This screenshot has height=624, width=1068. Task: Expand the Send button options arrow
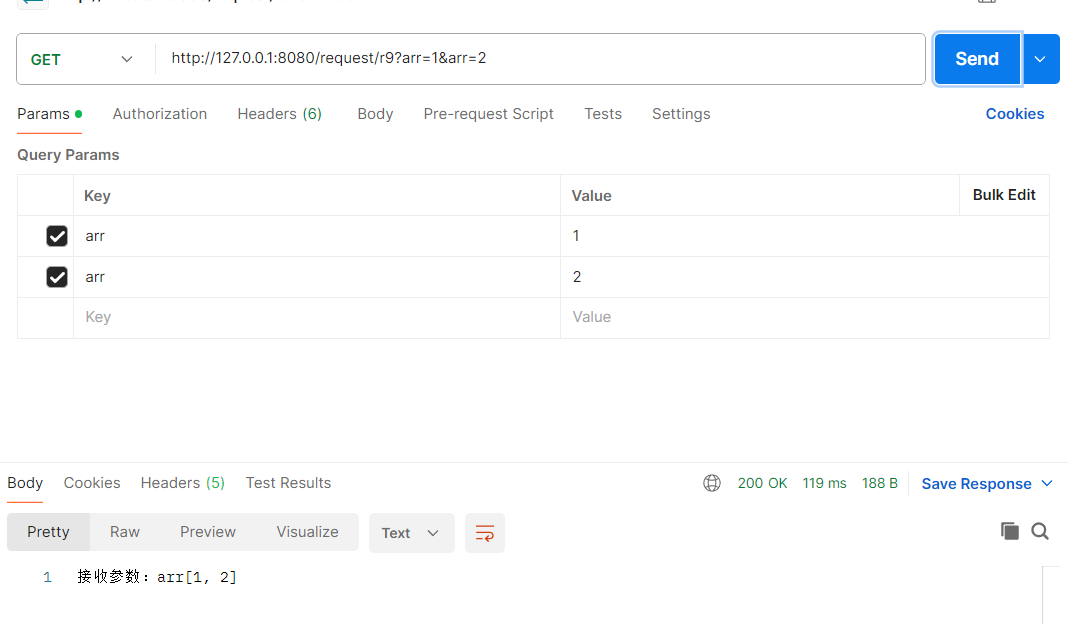[1040, 59]
